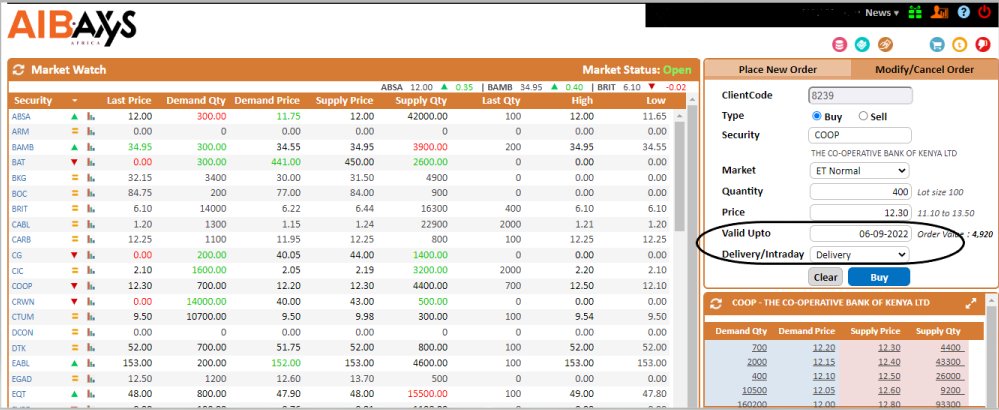Open the blue help question mark icon
Viewport: 999px width, 410px height.
click(x=963, y=12)
